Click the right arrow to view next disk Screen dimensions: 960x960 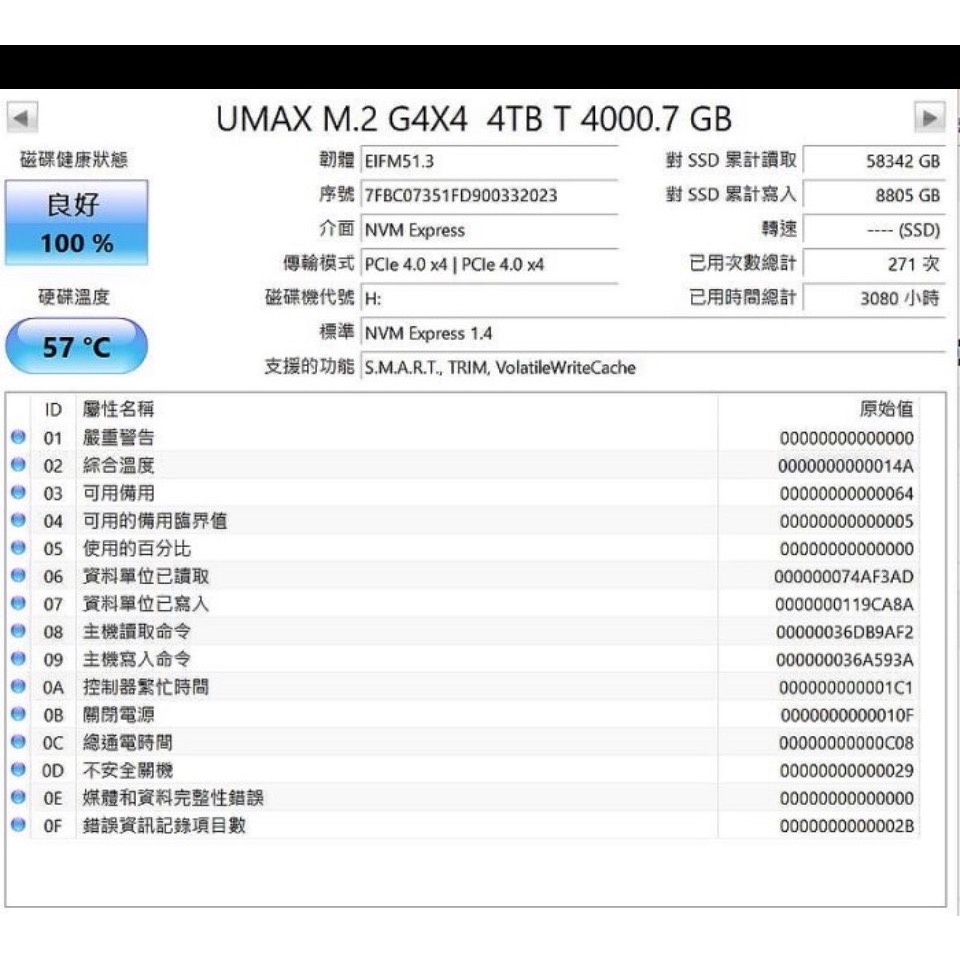click(931, 119)
